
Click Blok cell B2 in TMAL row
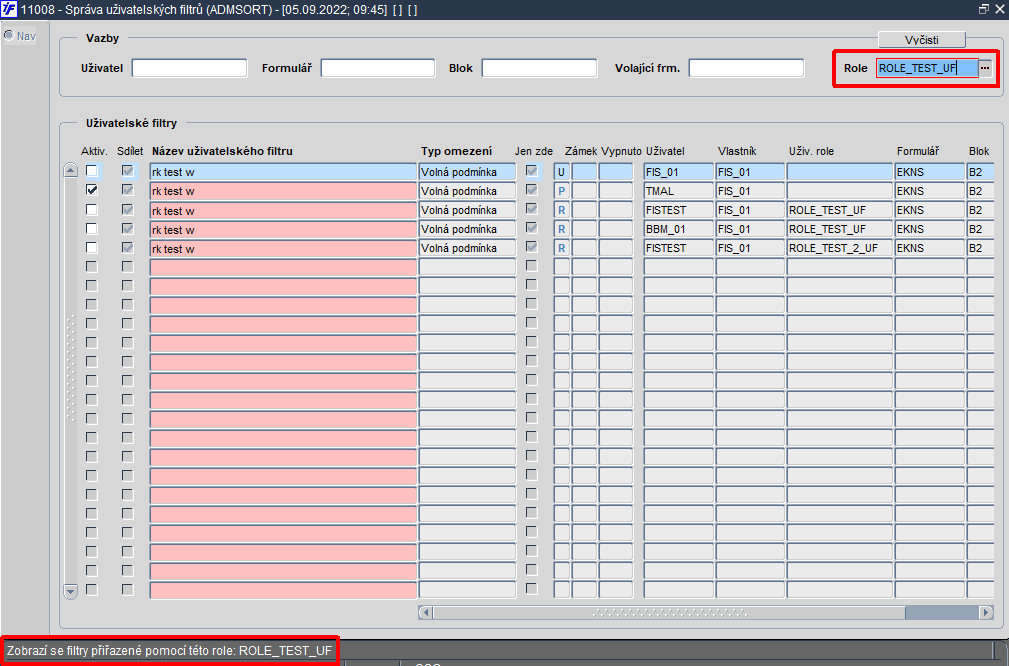click(x=981, y=191)
